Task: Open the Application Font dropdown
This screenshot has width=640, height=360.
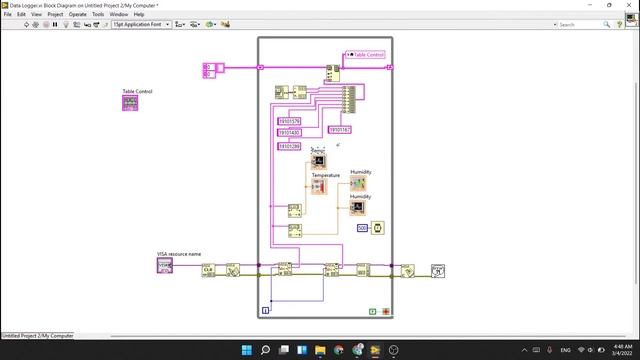Action: pos(141,24)
